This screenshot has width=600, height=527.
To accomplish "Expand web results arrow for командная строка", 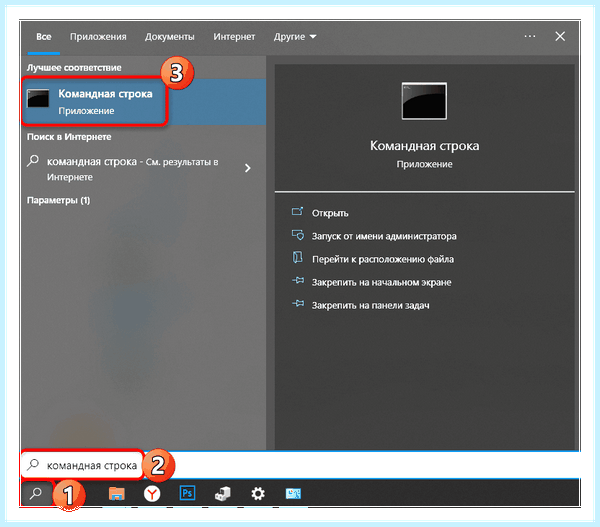I will point(248,168).
